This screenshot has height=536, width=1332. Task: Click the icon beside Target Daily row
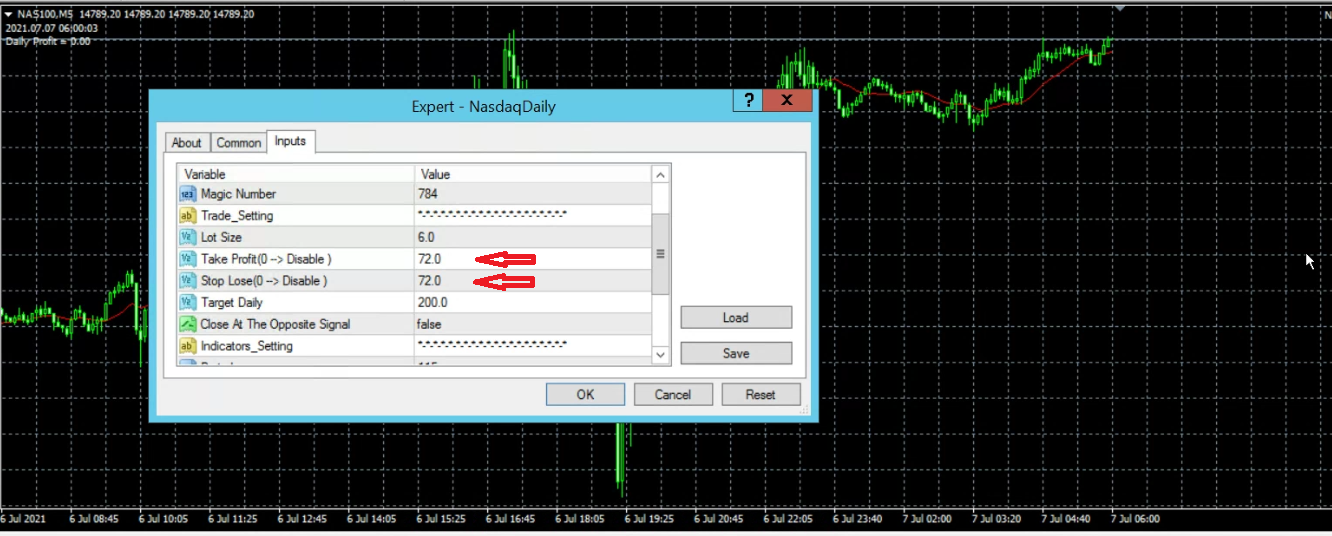(x=187, y=303)
